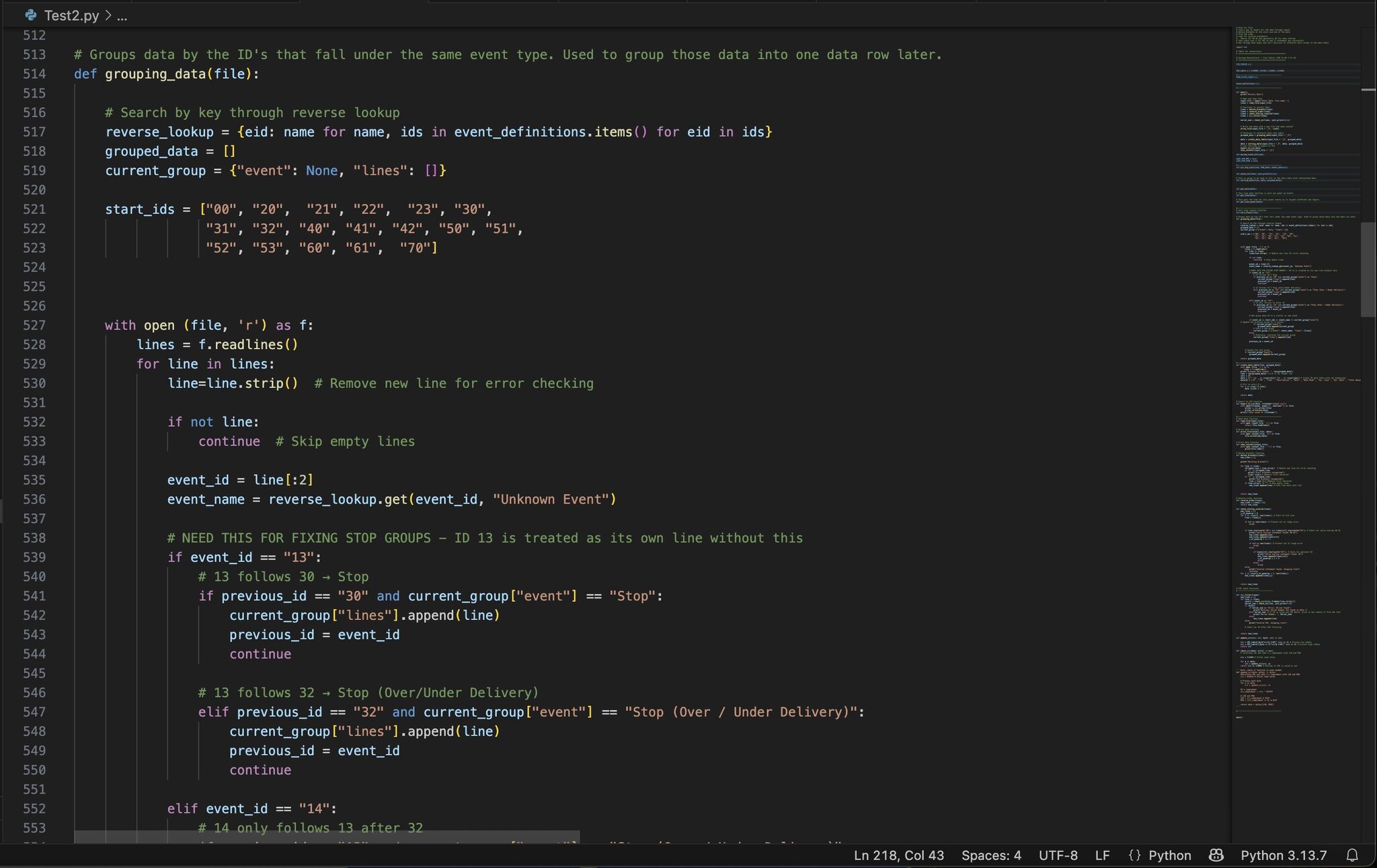The width and height of the screenshot is (1377, 868).
Task: Click 'for line in lines:' on line 529
Action: [x=206, y=364]
